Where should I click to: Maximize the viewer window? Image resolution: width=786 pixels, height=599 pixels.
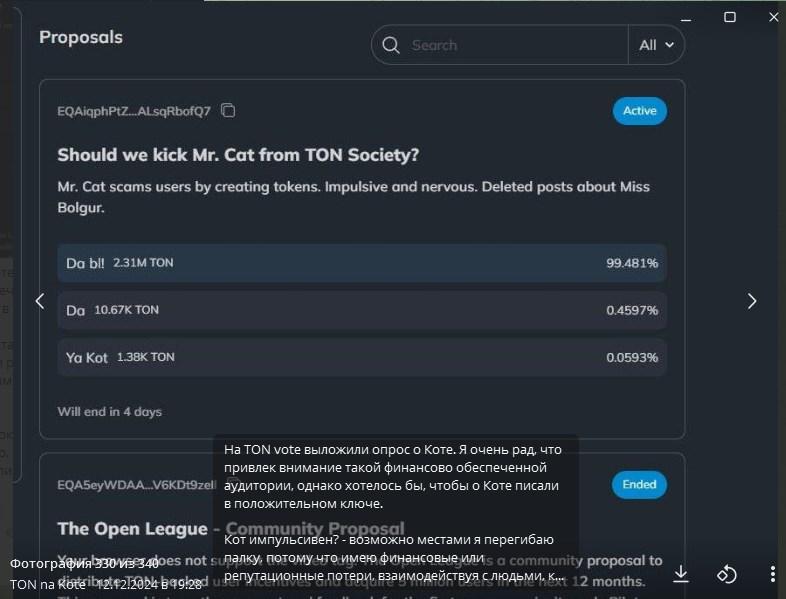tap(730, 17)
